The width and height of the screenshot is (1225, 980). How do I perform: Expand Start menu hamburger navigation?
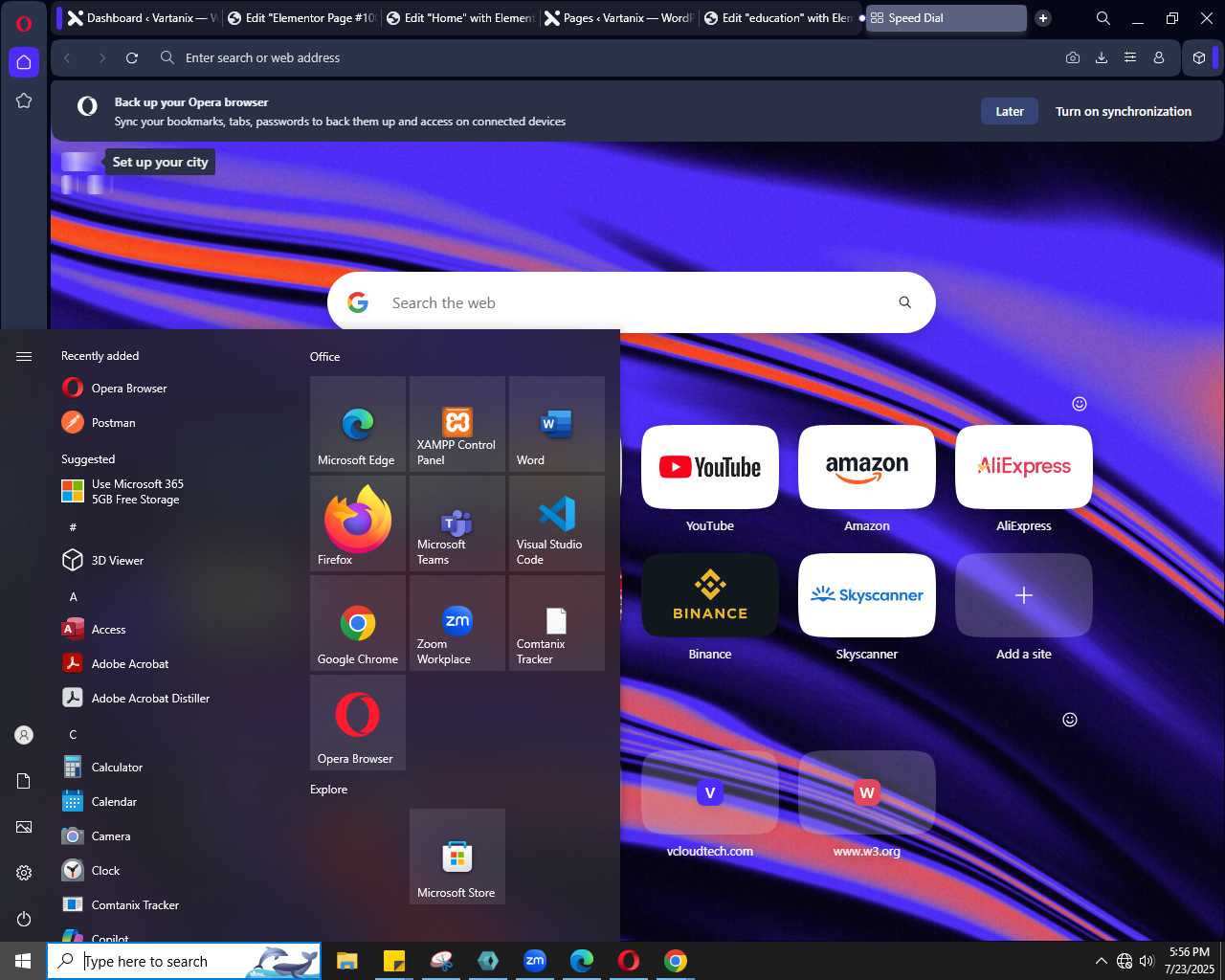24,356
